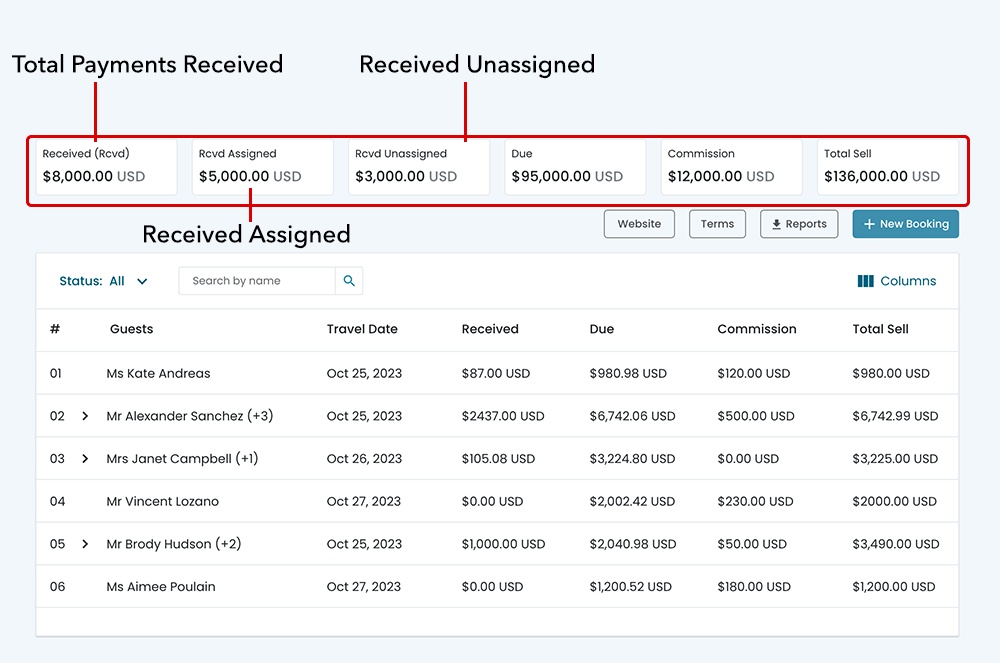Viewport: 1000px width, 663px height.
Task: Open Ms Aimee Poulain booking row
Action: coord(160,587)
